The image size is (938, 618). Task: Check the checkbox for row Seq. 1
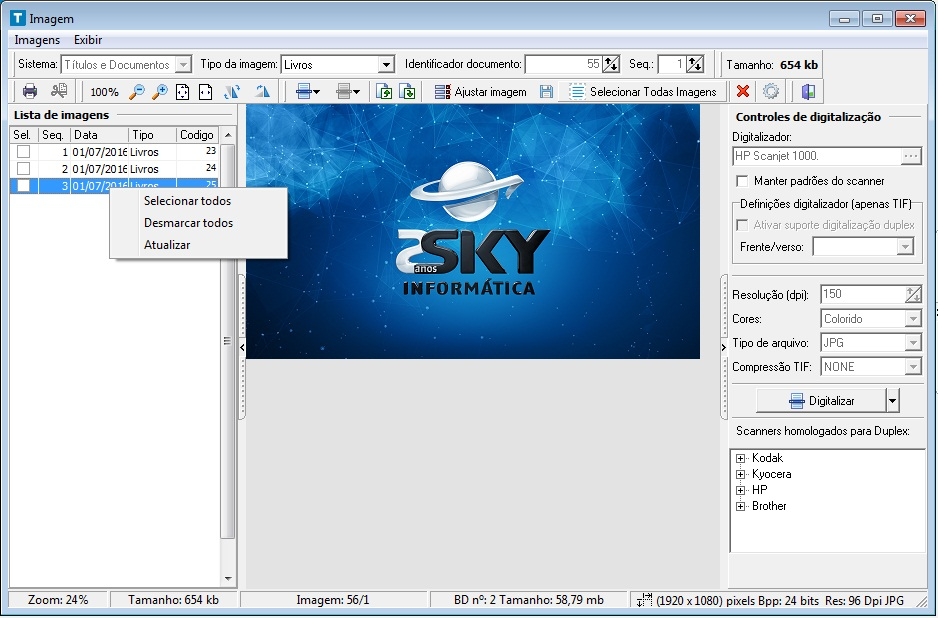click(23, 151)
